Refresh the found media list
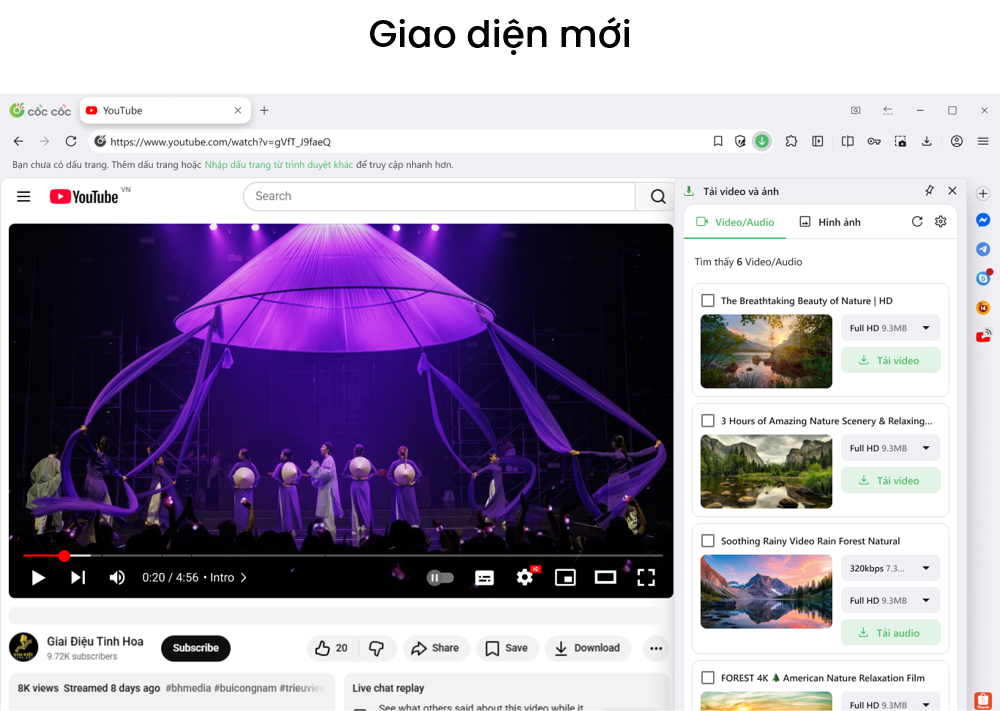 [917, 221]
